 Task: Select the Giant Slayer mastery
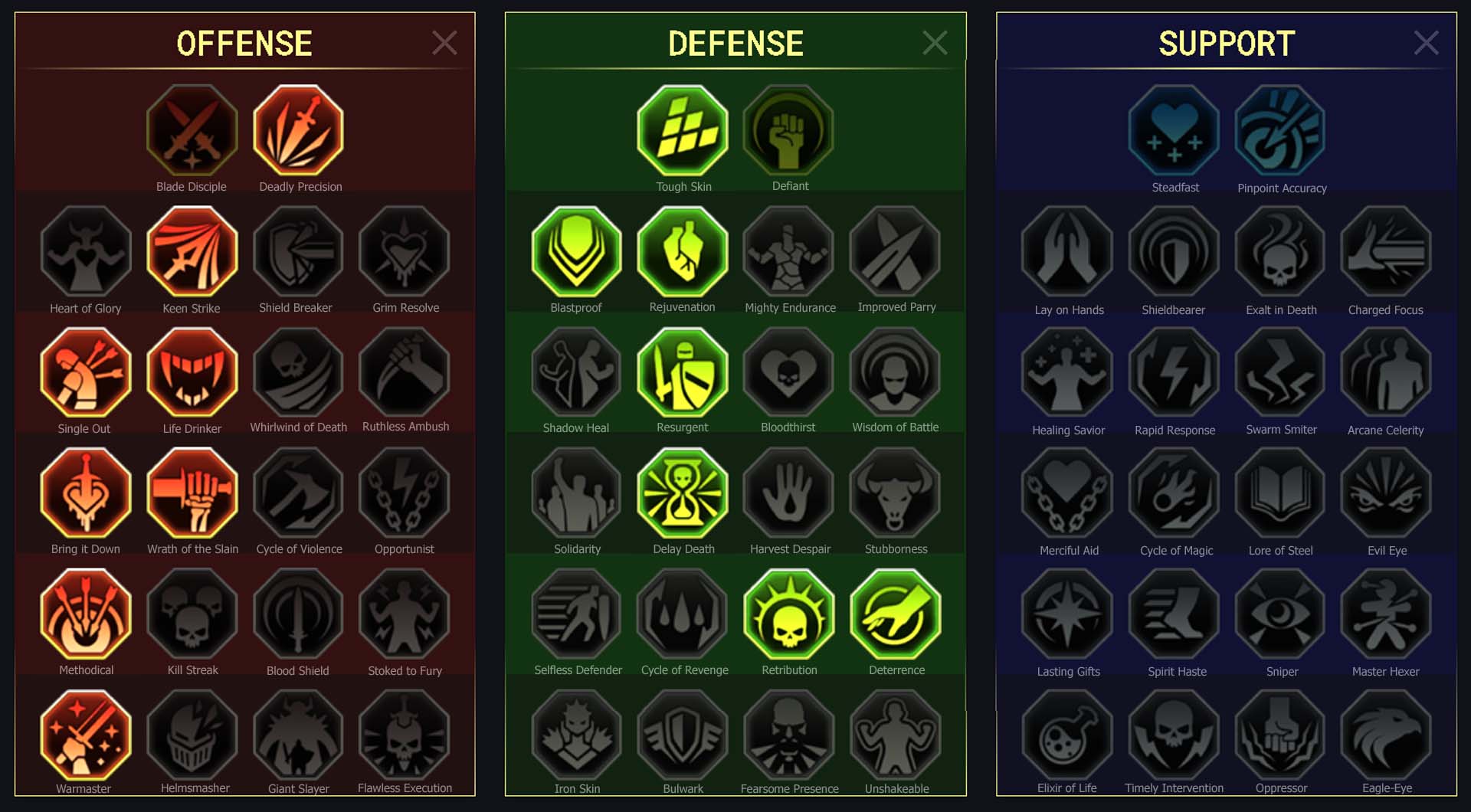click(298, 735)
